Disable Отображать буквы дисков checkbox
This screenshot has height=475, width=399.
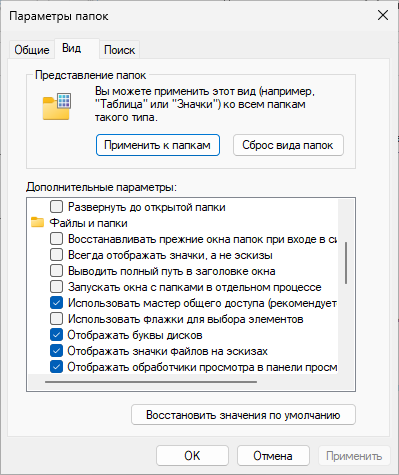pos(56,335)
